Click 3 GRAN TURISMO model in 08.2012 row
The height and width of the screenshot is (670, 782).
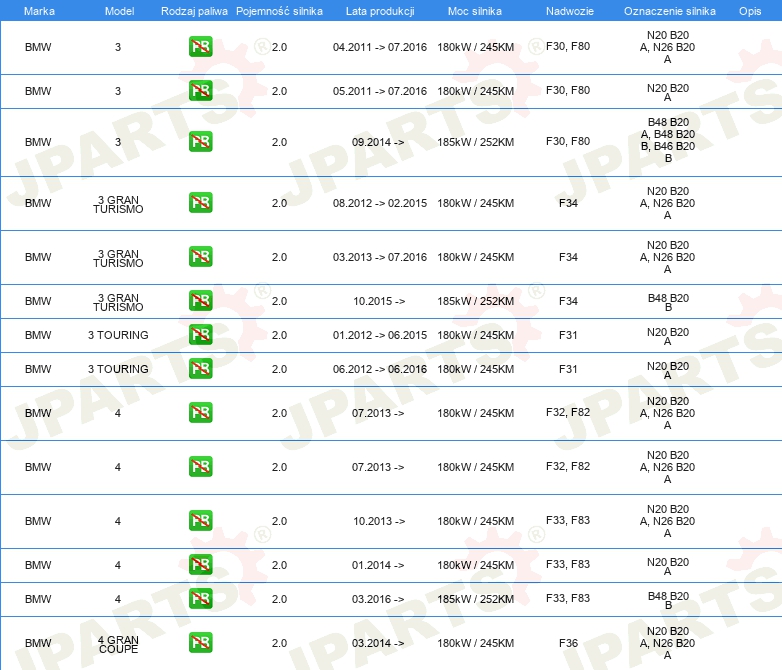point(118,204)
